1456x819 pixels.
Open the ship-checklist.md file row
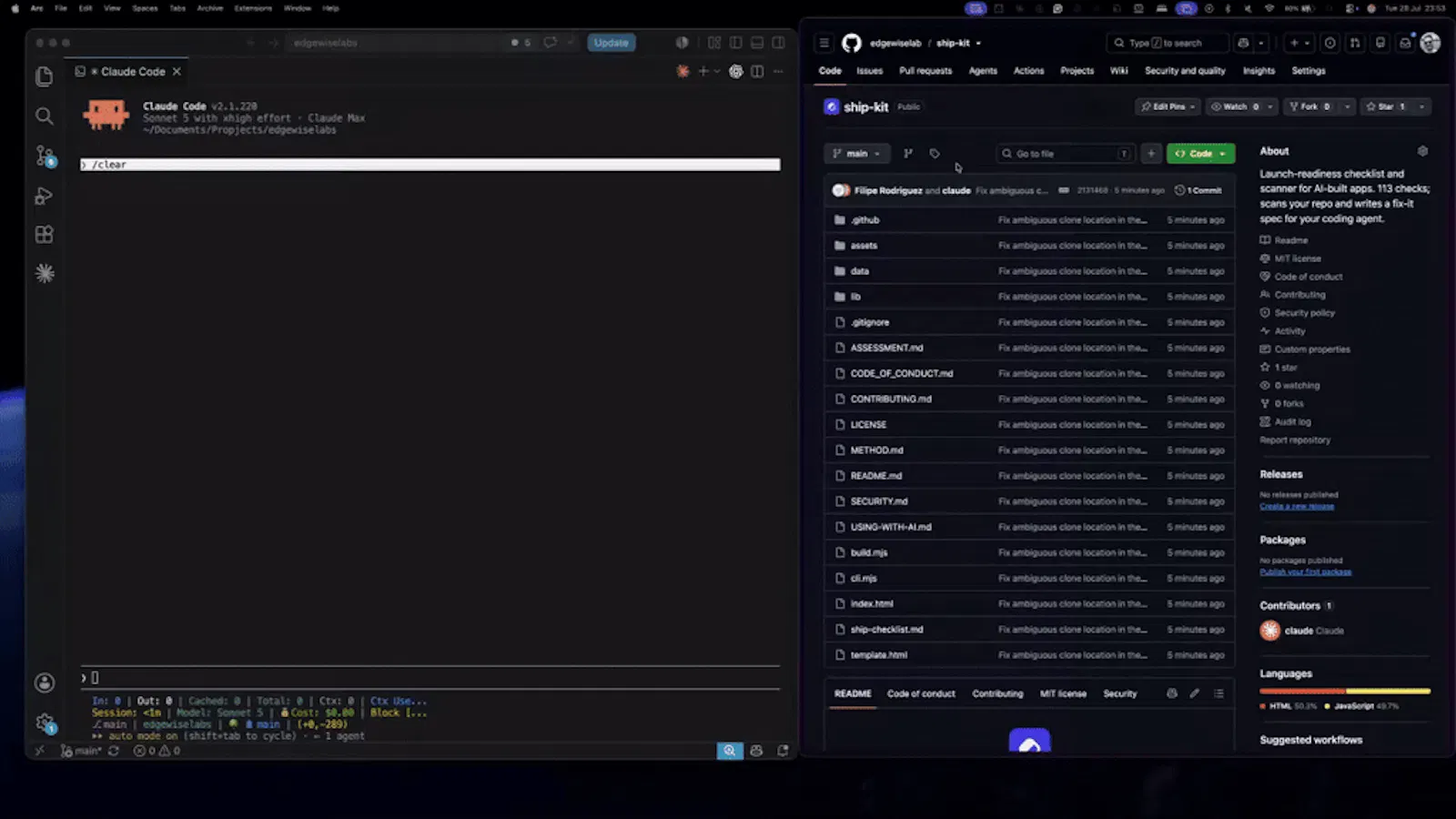[x=1028, y=630]
